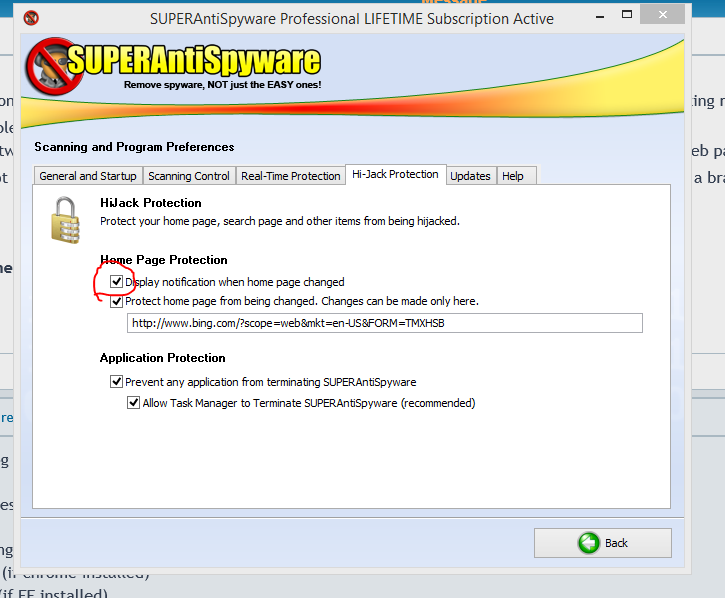Close the SUPERAntiSpyware window
Screen dimensions: 725x598
[663, 15]
